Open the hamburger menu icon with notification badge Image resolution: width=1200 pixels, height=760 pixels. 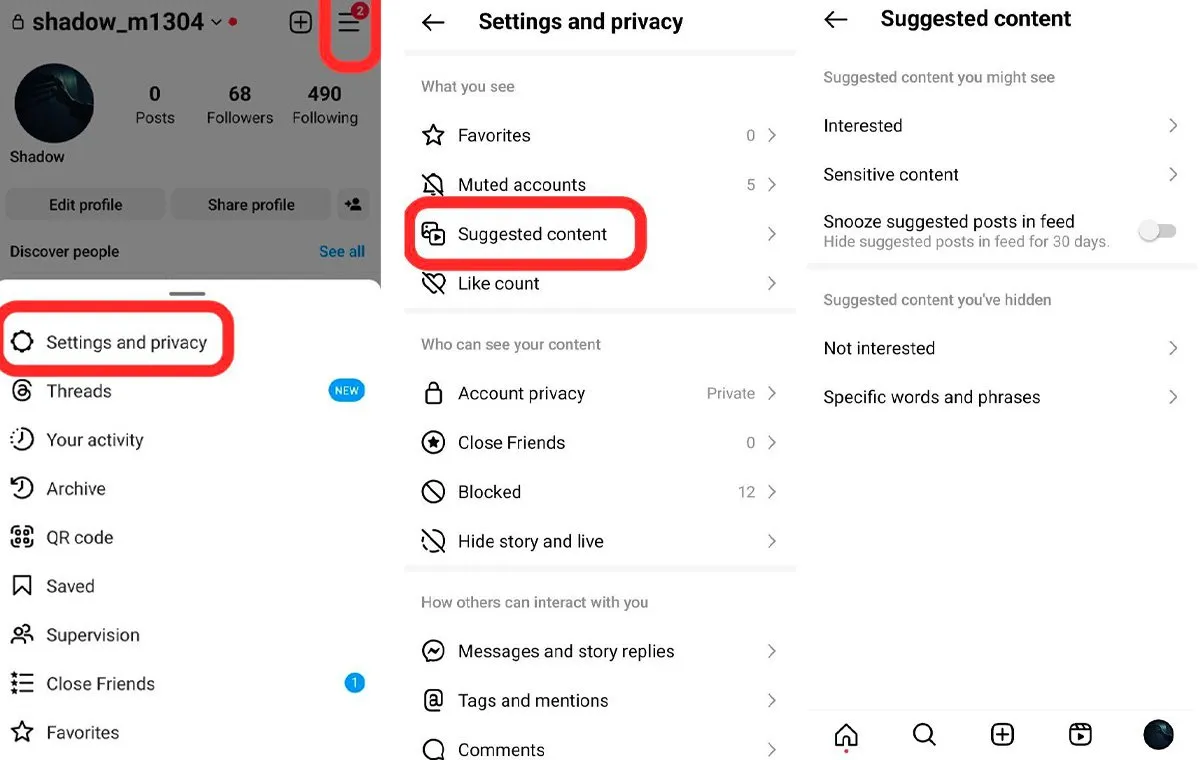coord(349,22)
